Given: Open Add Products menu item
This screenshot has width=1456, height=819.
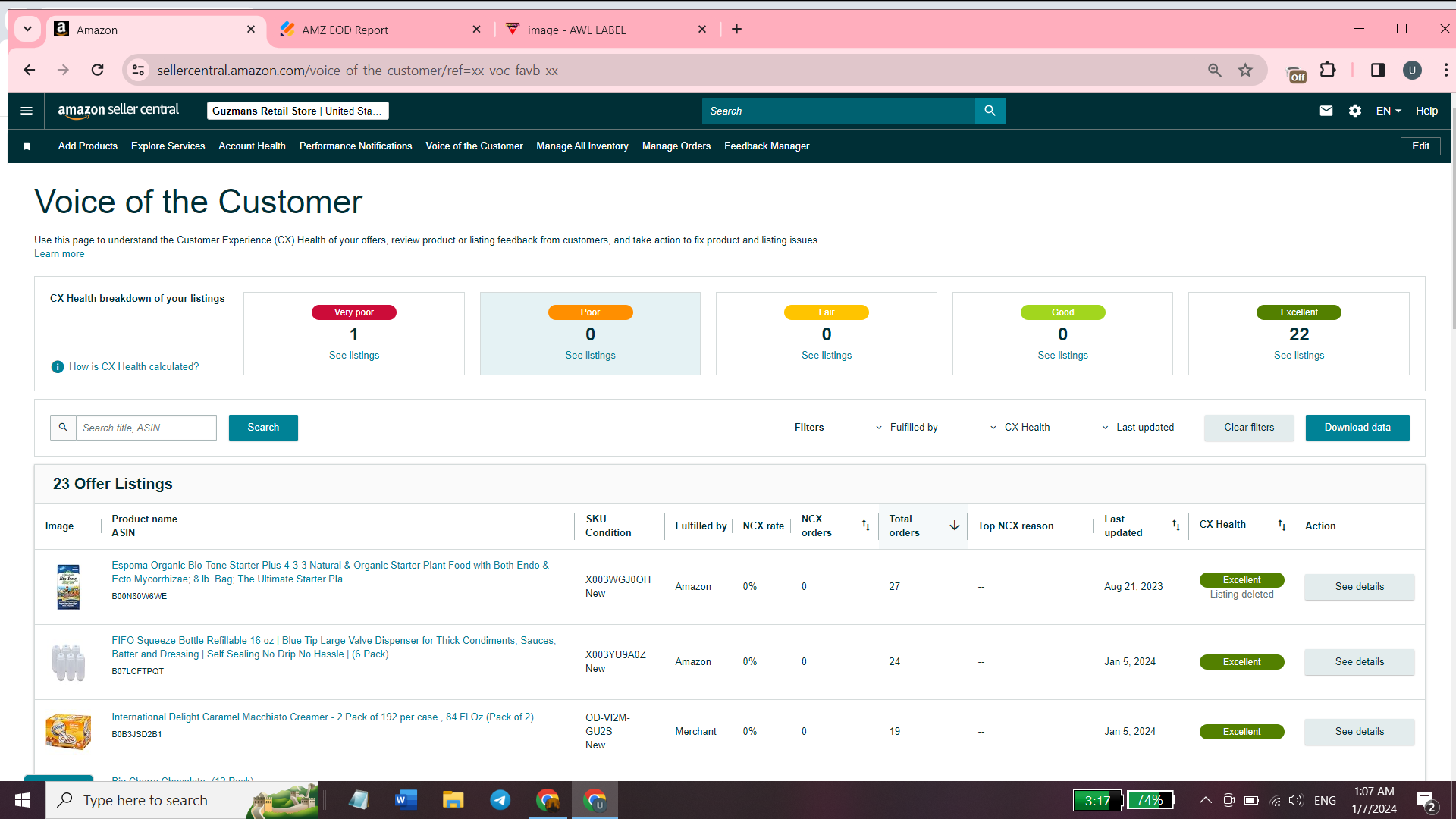Looking at the screenshot, I should (x=88, y=146).
